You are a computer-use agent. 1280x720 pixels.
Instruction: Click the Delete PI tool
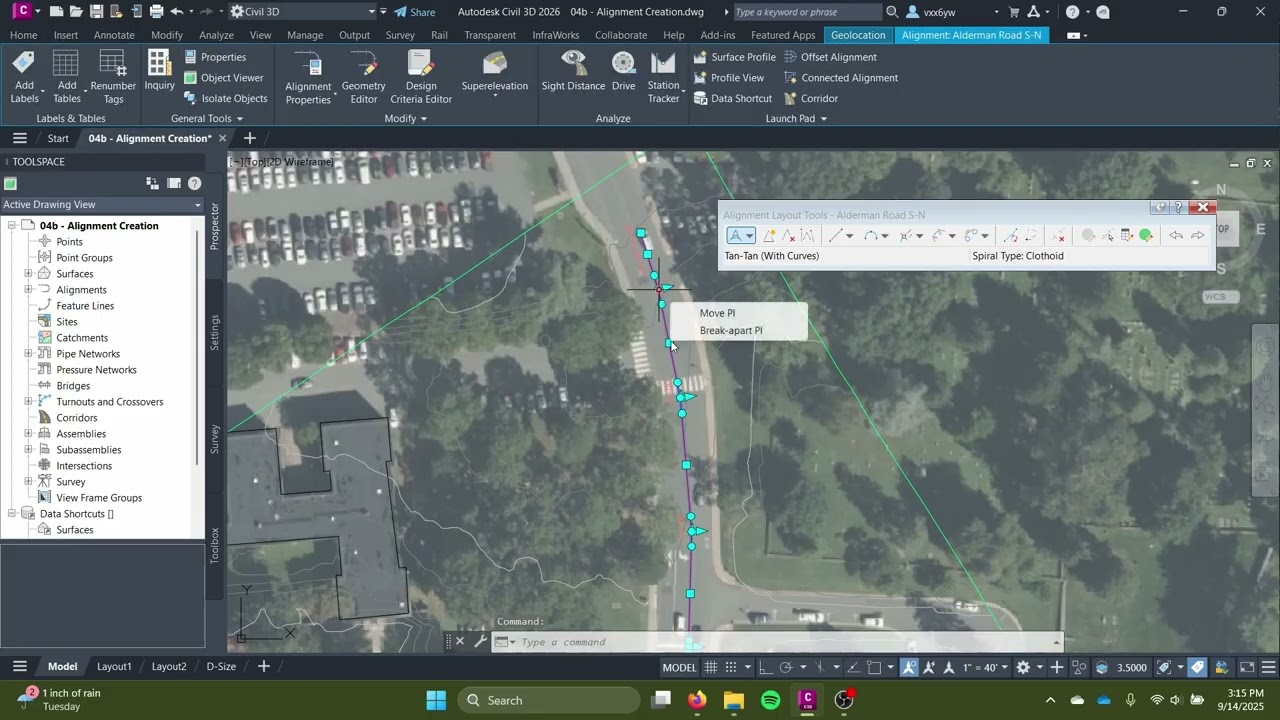click(x=788, y=236)
